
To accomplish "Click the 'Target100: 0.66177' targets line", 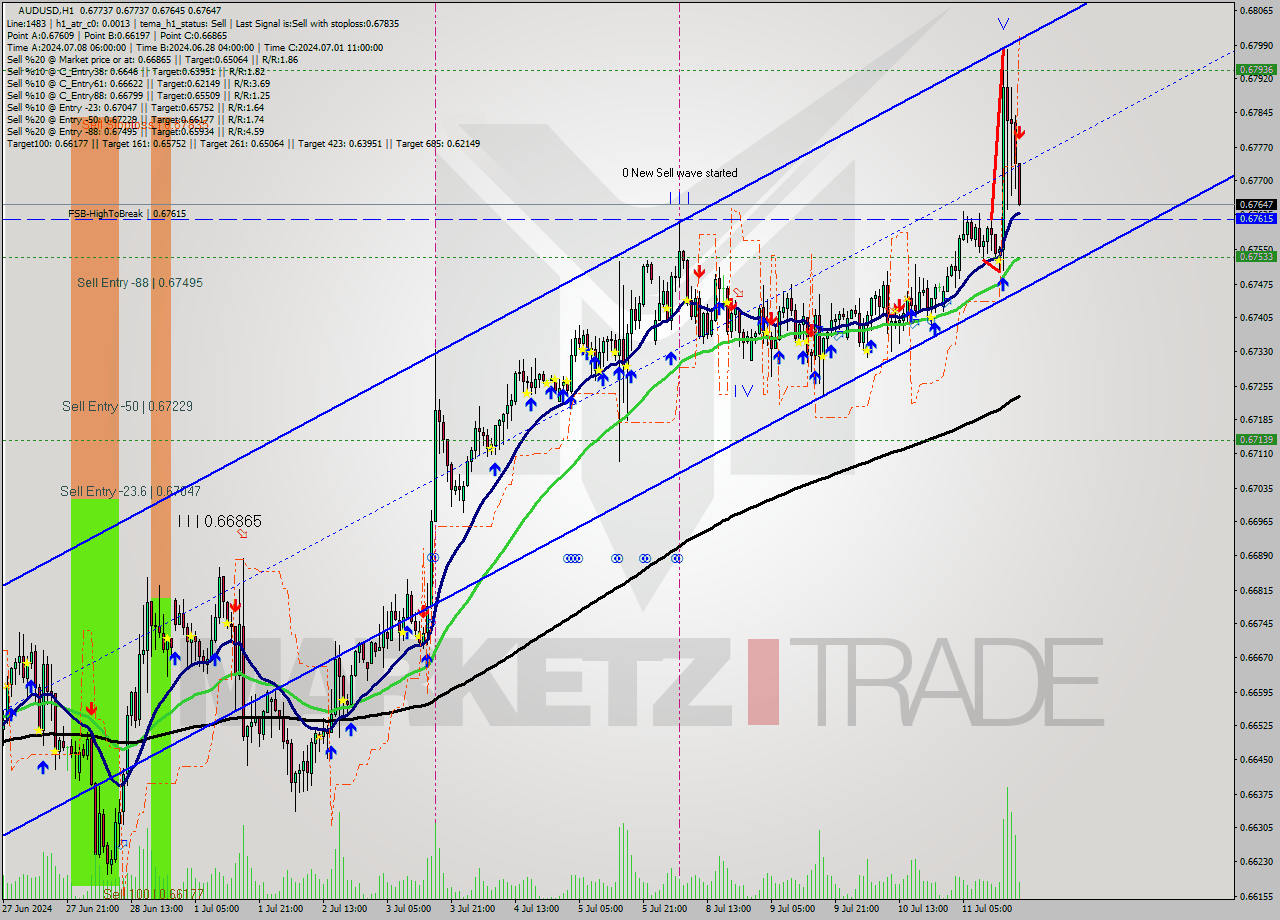I will click(243, 143).
